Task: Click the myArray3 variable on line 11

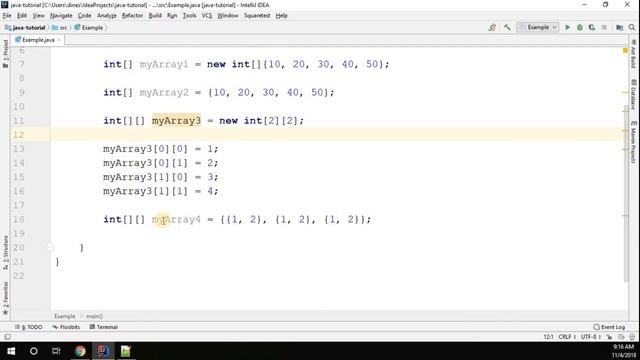Action: tap(176, 120)
